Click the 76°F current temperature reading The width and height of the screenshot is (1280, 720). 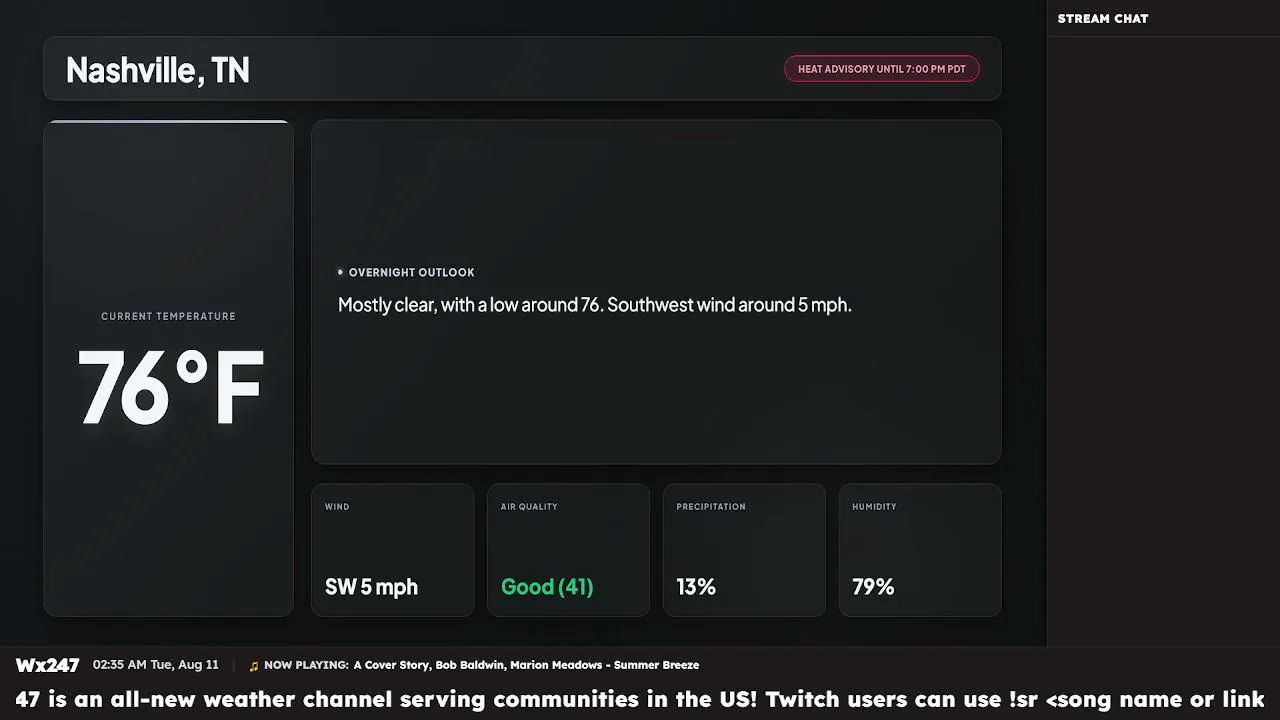[170, 389]
